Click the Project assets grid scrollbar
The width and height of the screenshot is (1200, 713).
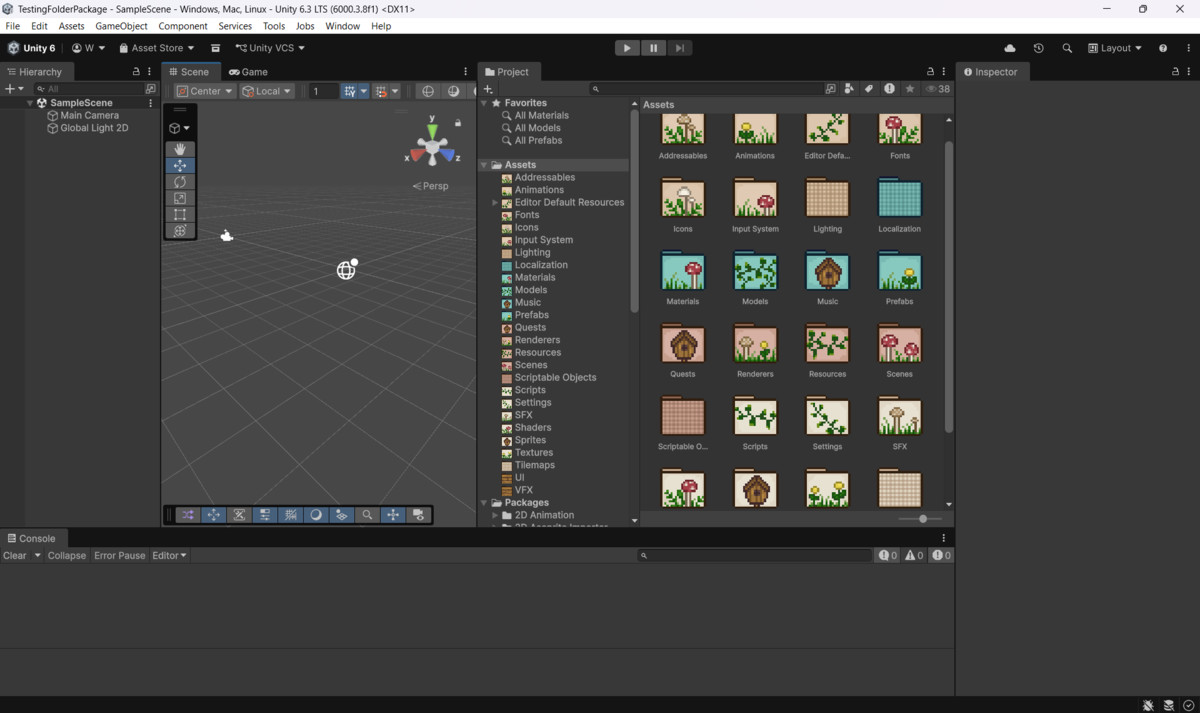pos(949,285)
